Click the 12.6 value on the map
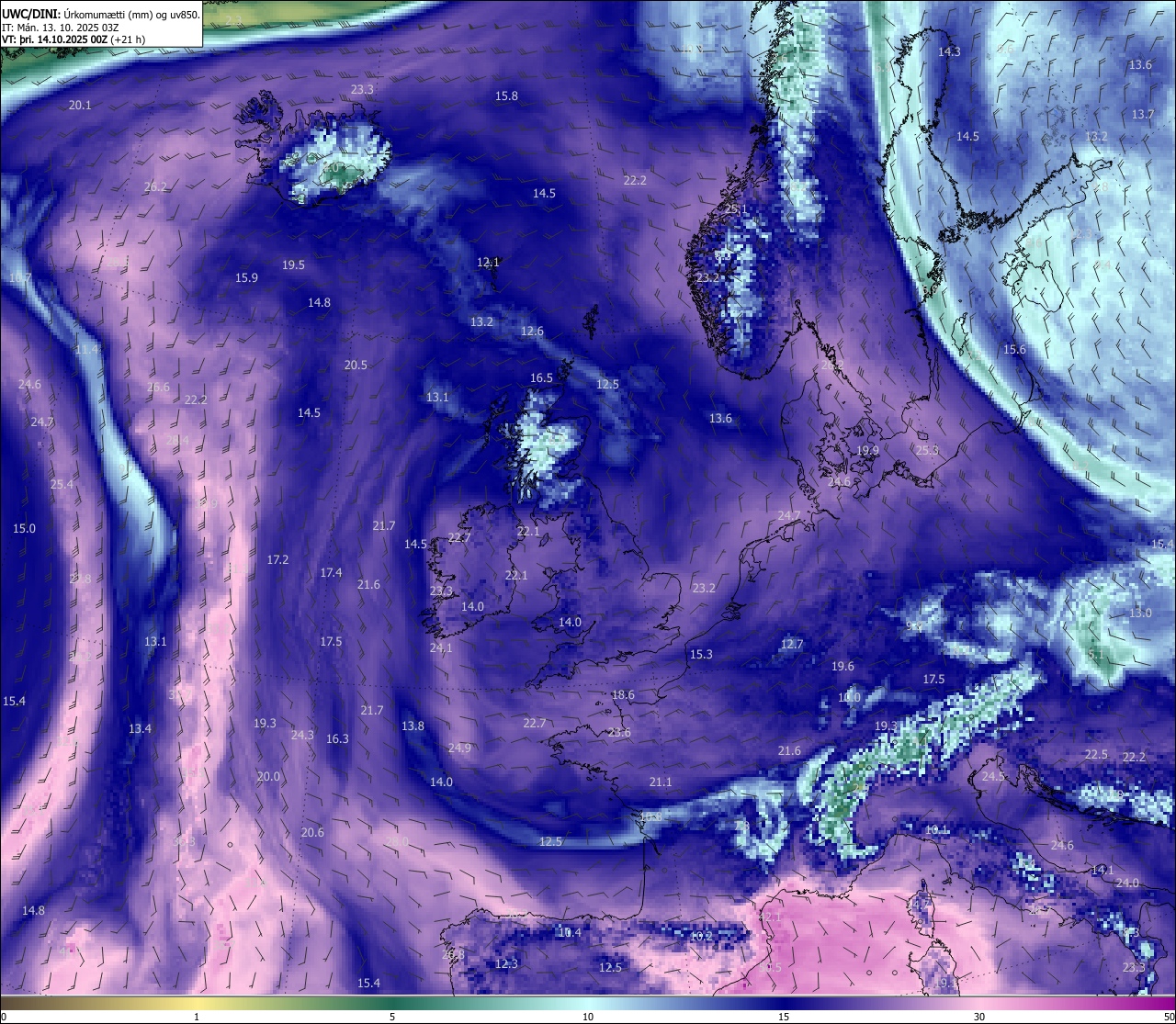1176x1024 pixels. click(532, 332)
